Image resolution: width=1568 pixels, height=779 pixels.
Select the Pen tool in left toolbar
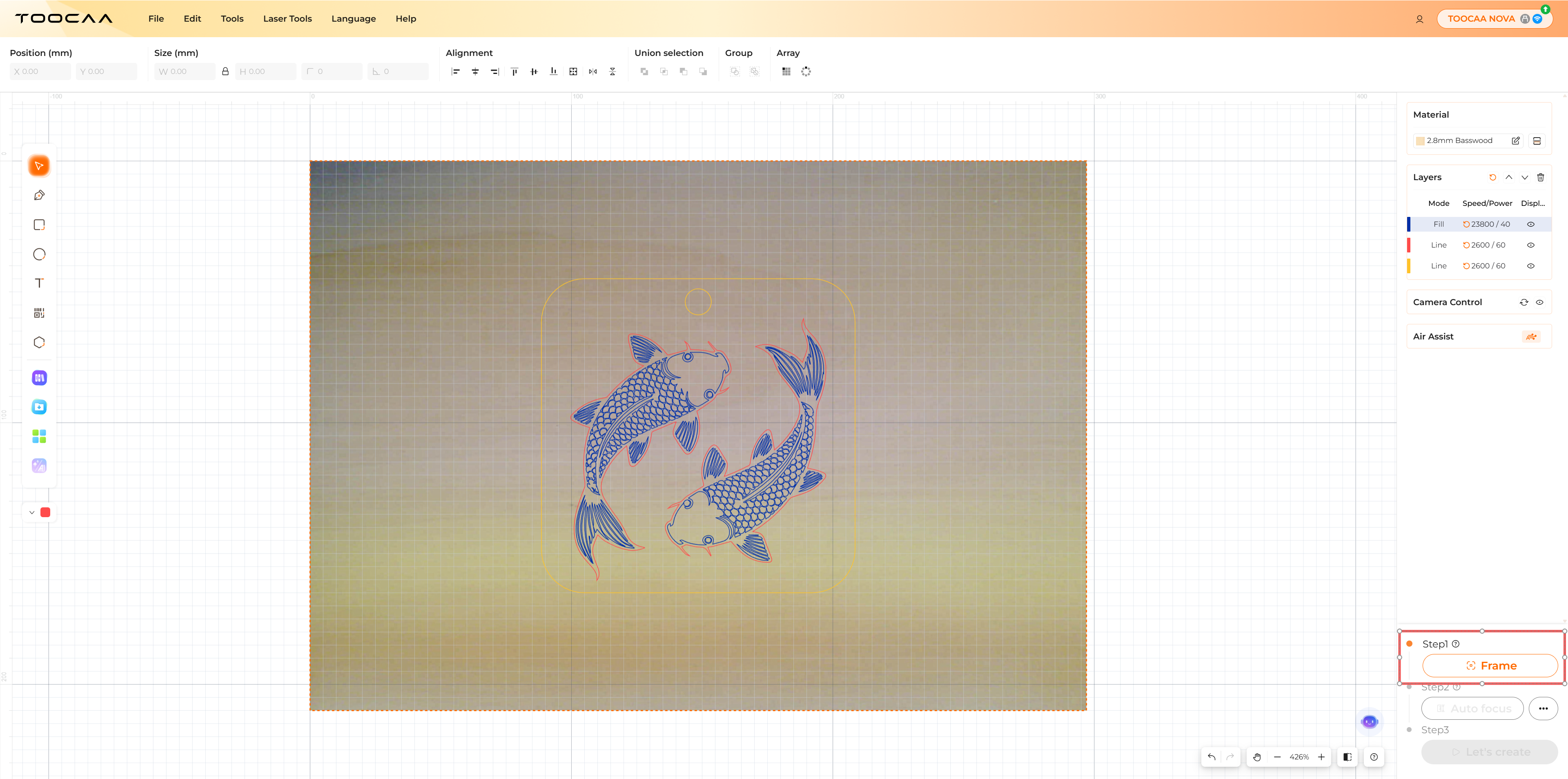tap(39, 196)
